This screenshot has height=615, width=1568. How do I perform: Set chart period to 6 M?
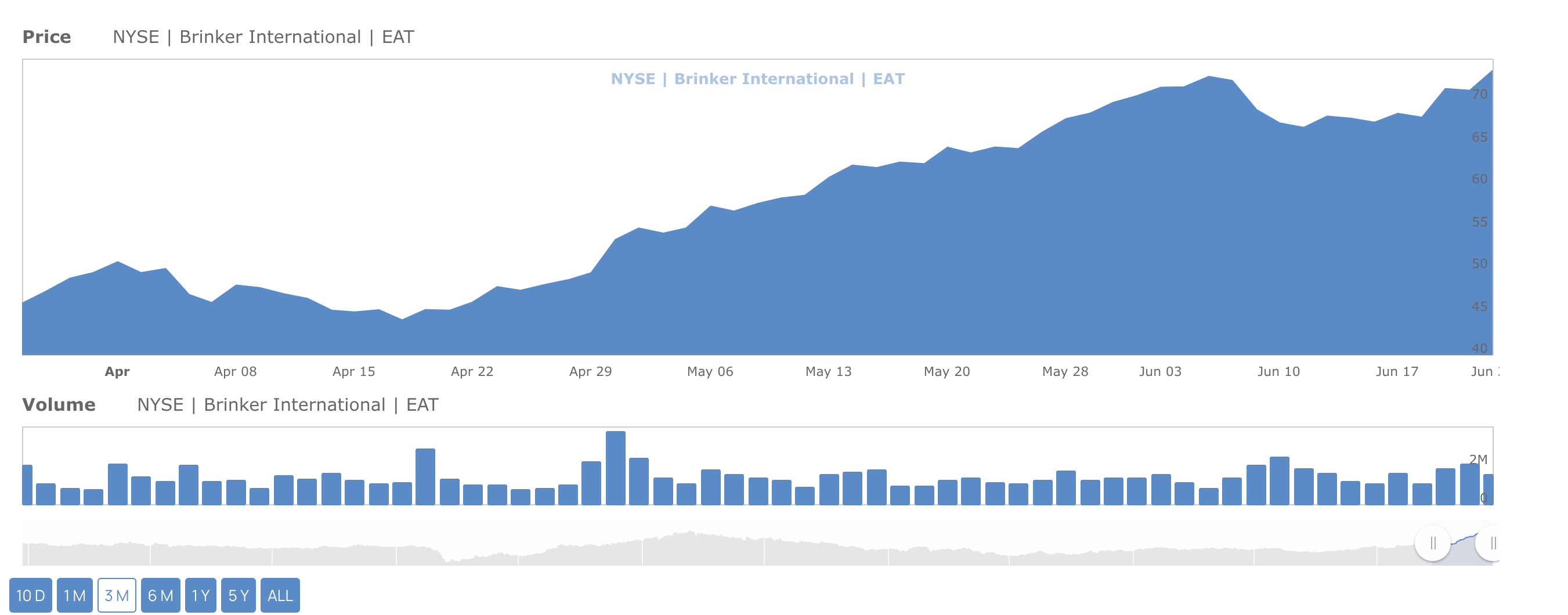click(160, 595)
